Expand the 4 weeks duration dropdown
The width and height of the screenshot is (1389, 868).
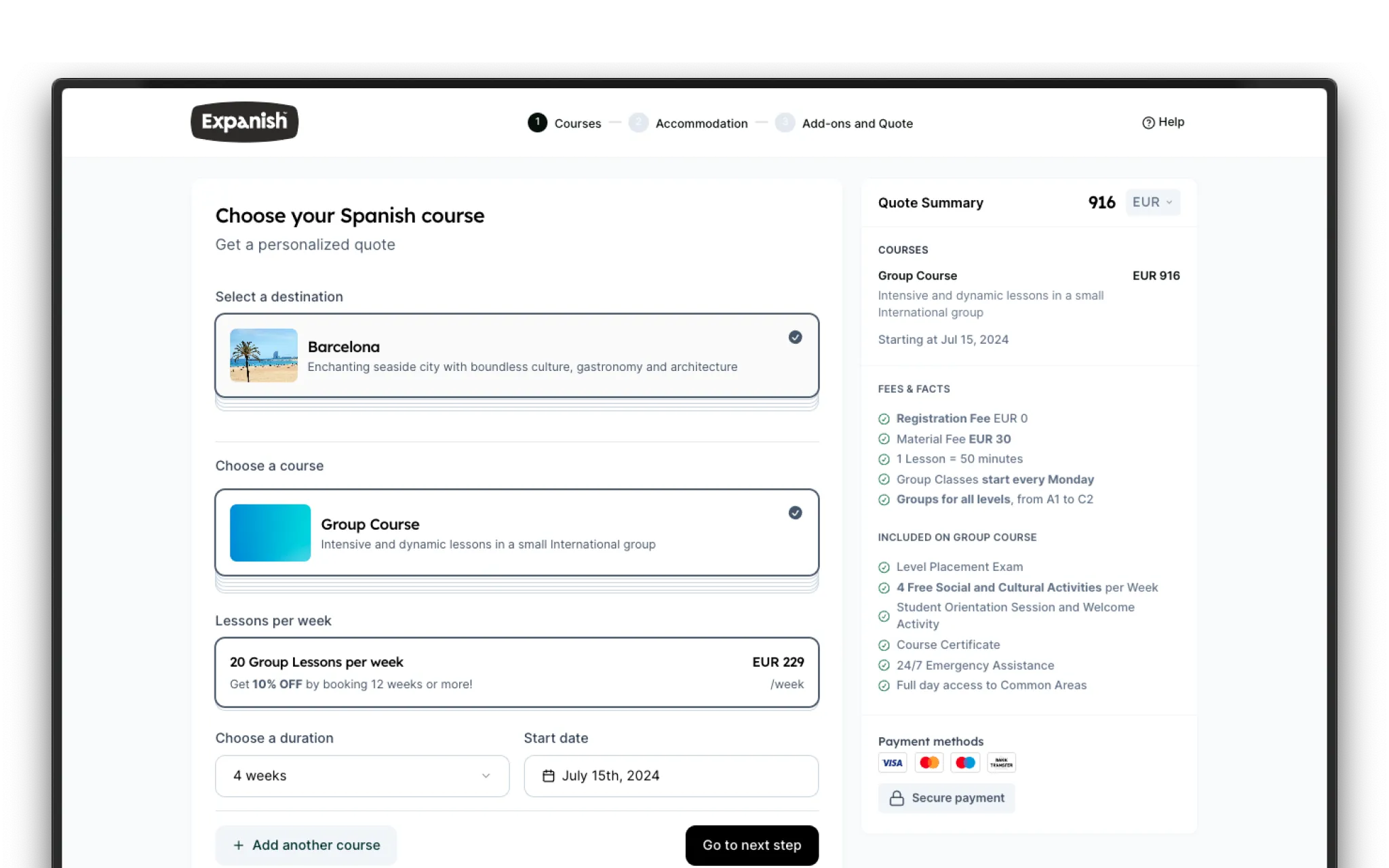click(362, 776)
